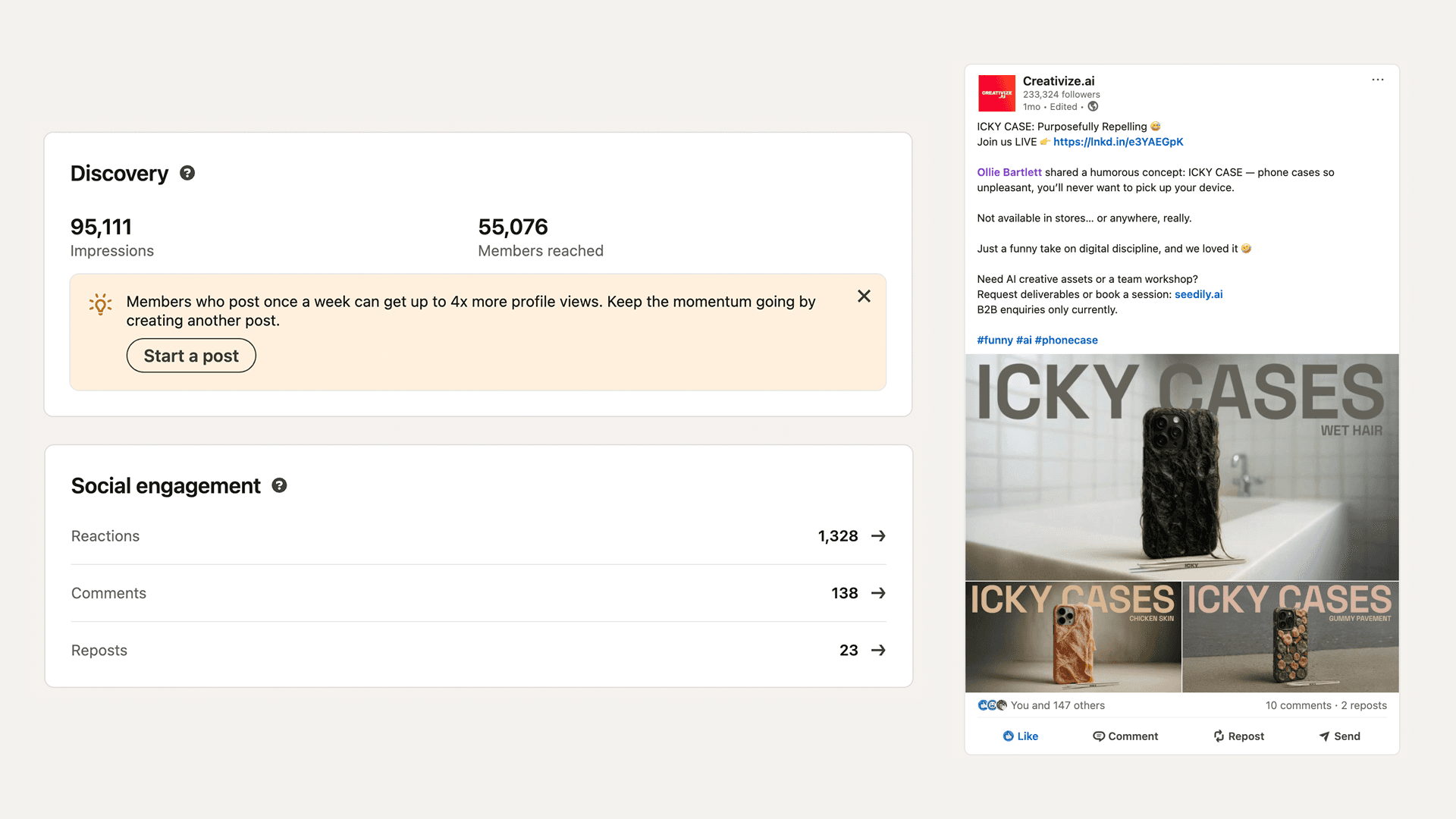Image resolution: width=1456 pixels, height=819 pixels.
Task: Open Reactions details arrow
Action: pos(878,536)
